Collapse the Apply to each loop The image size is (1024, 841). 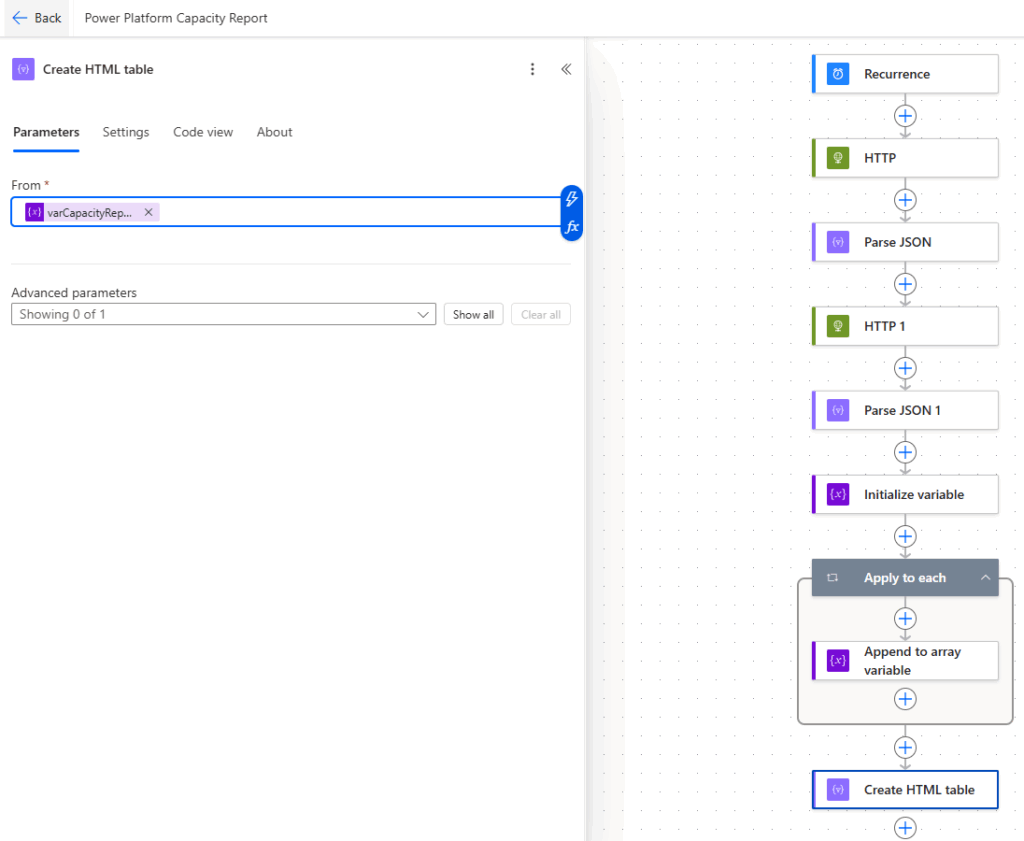[x=985, y=578]
